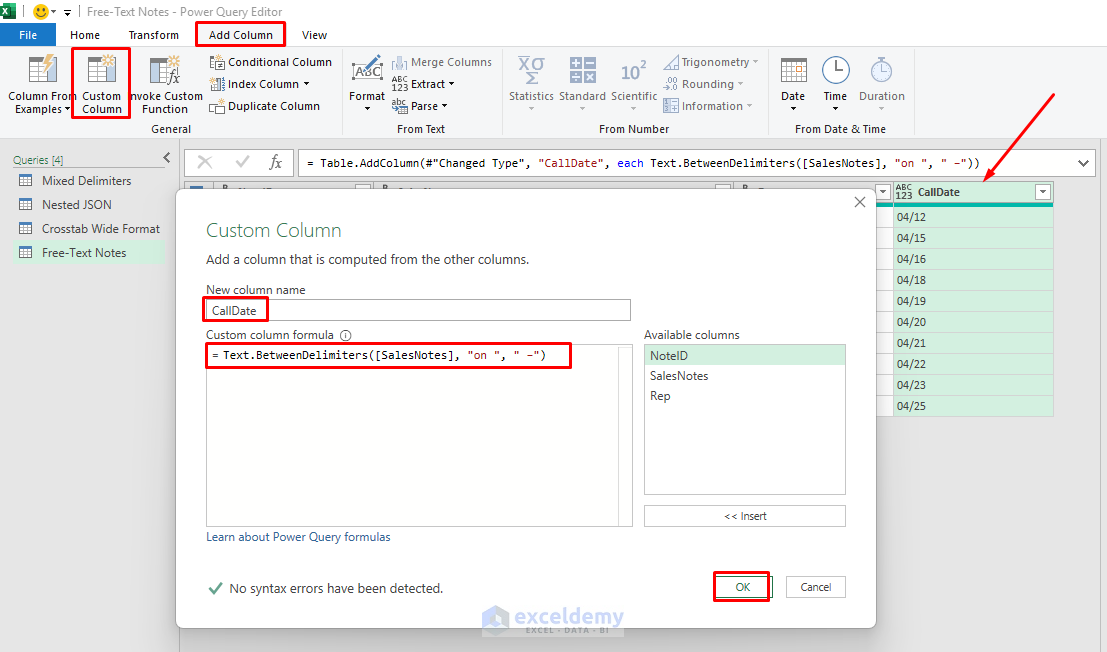Screen dimensions: 1107x652
Task: Select NoteID in Available columns
Action: click(745, 356)
